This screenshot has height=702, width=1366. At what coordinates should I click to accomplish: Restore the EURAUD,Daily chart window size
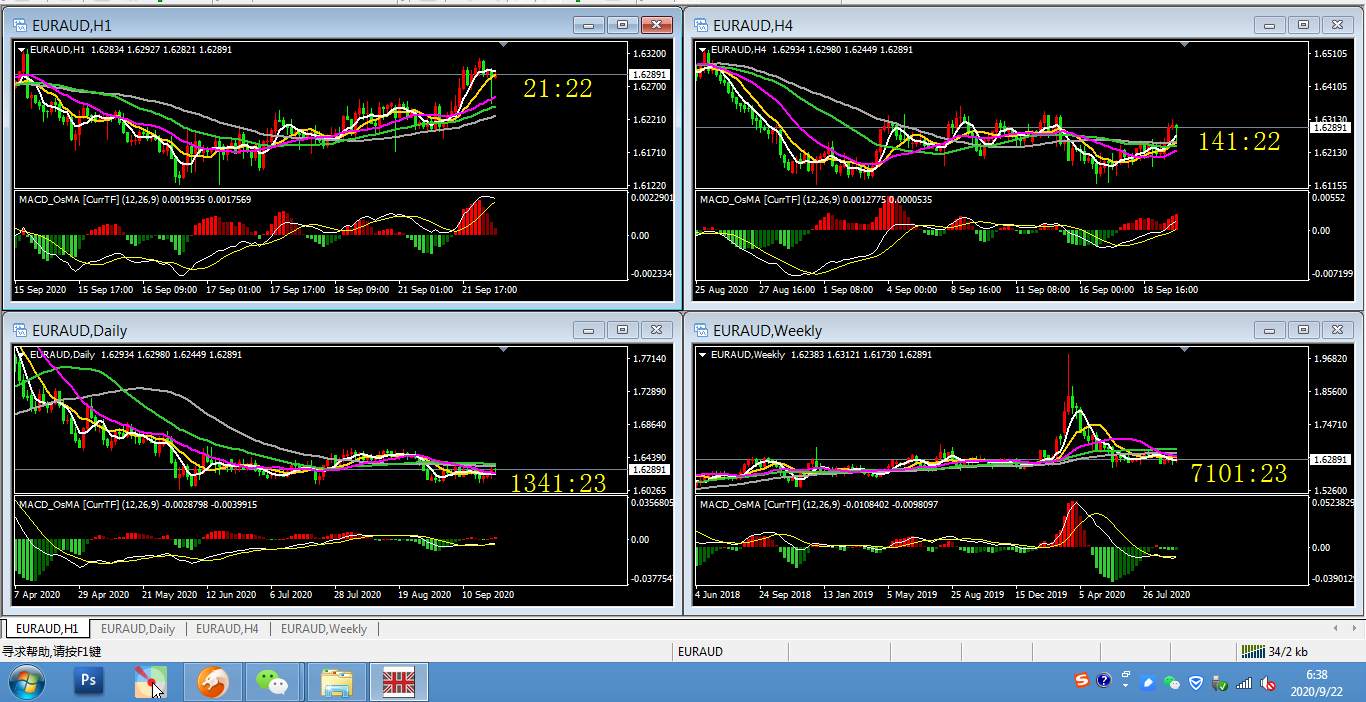click(622, 330)
